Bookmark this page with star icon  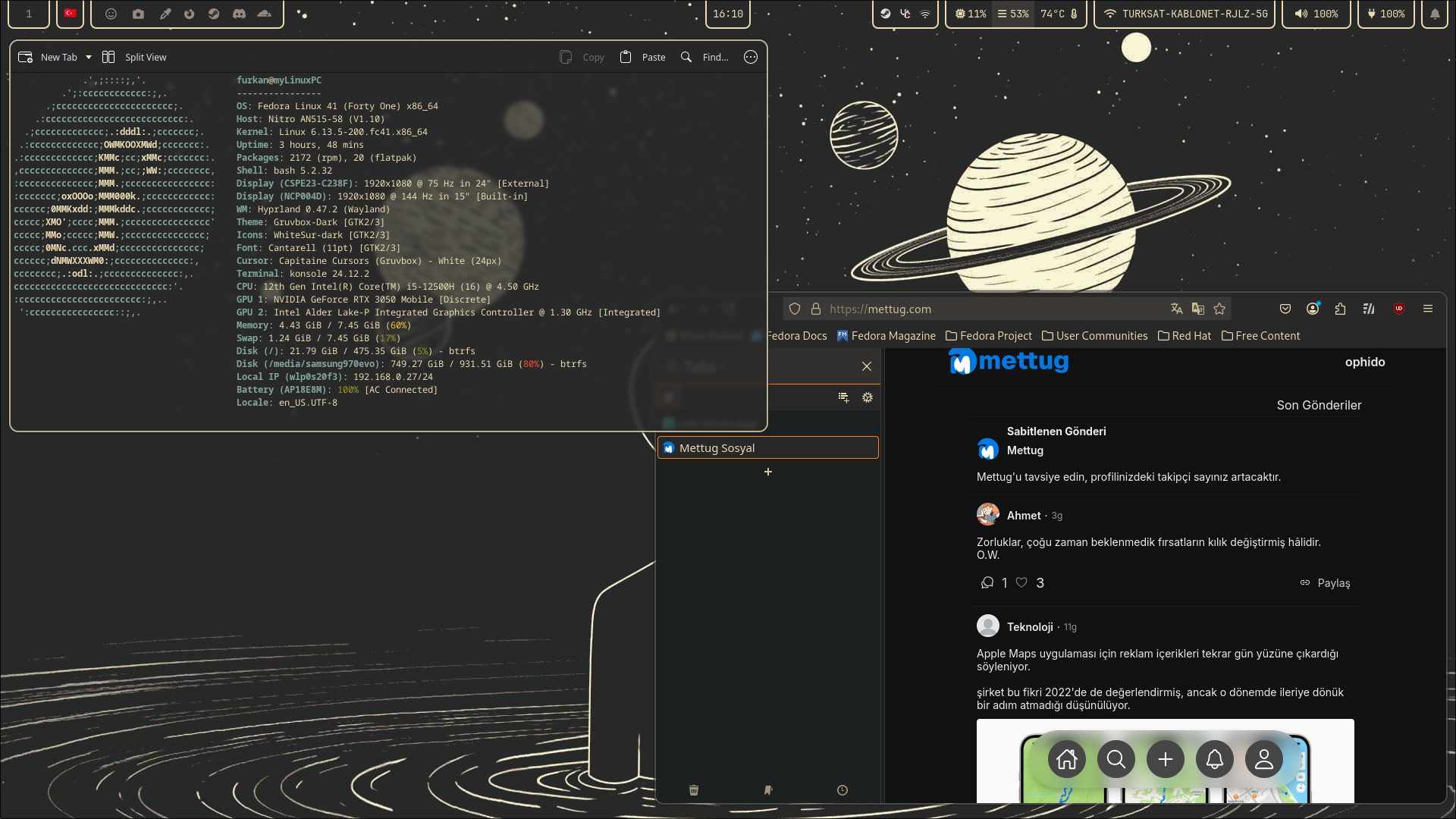click(x=1219, y=309)
